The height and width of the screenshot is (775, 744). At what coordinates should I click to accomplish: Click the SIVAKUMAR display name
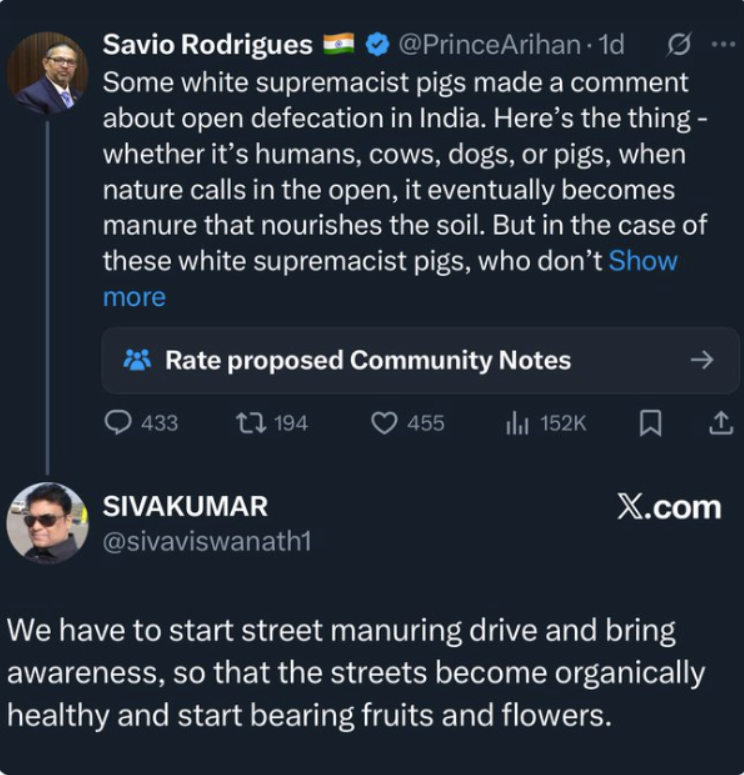[185, 506]
